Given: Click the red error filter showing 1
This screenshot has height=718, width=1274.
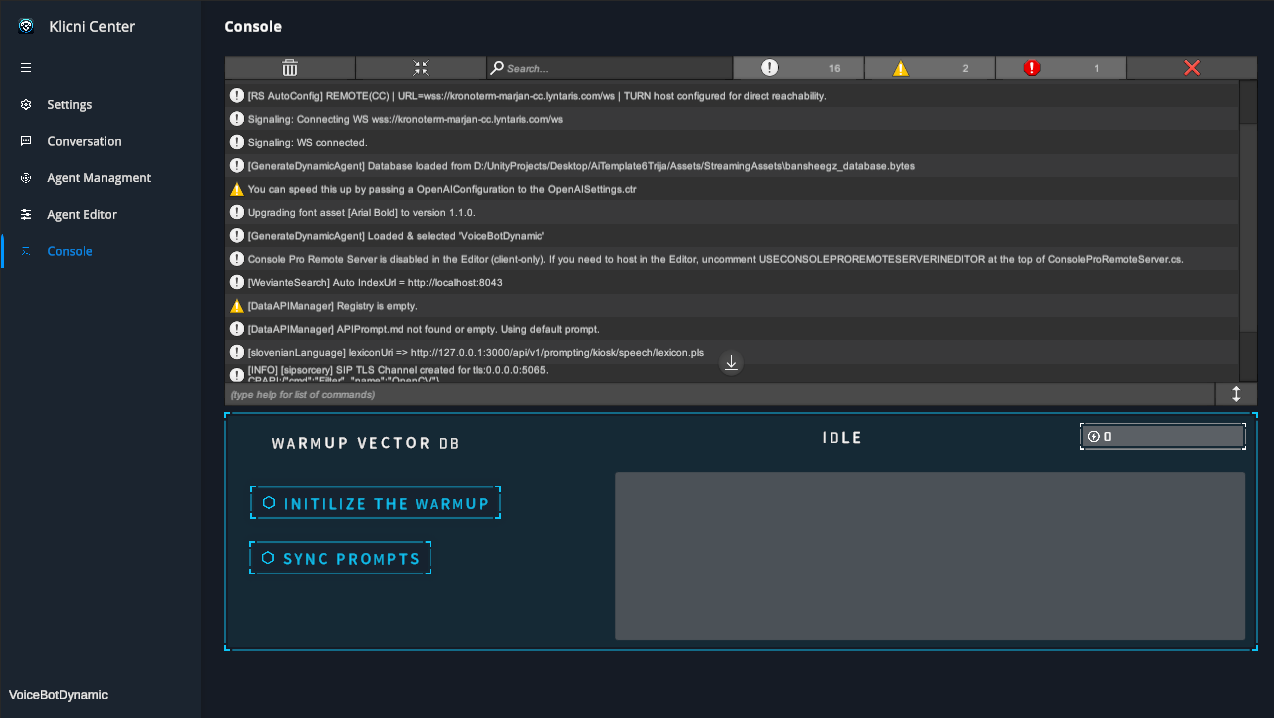Looking at the screenshot, I should click(1060, 67).
